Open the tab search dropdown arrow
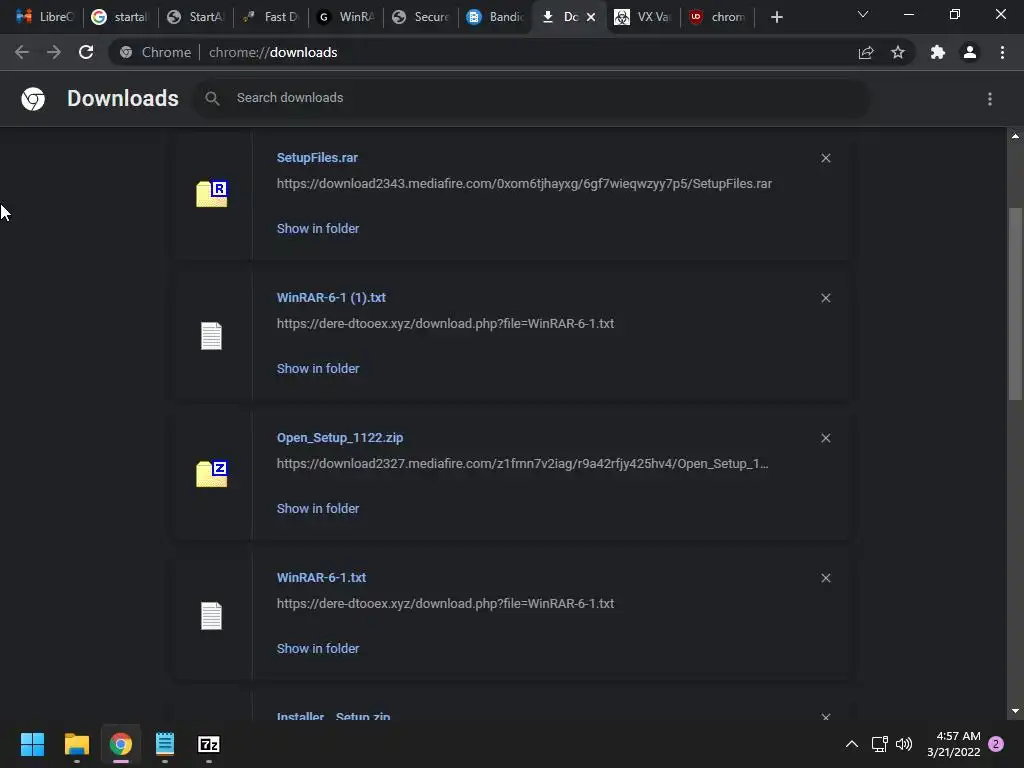The image size is (1024, 768). pyautogui.click(x=863, y=14)
